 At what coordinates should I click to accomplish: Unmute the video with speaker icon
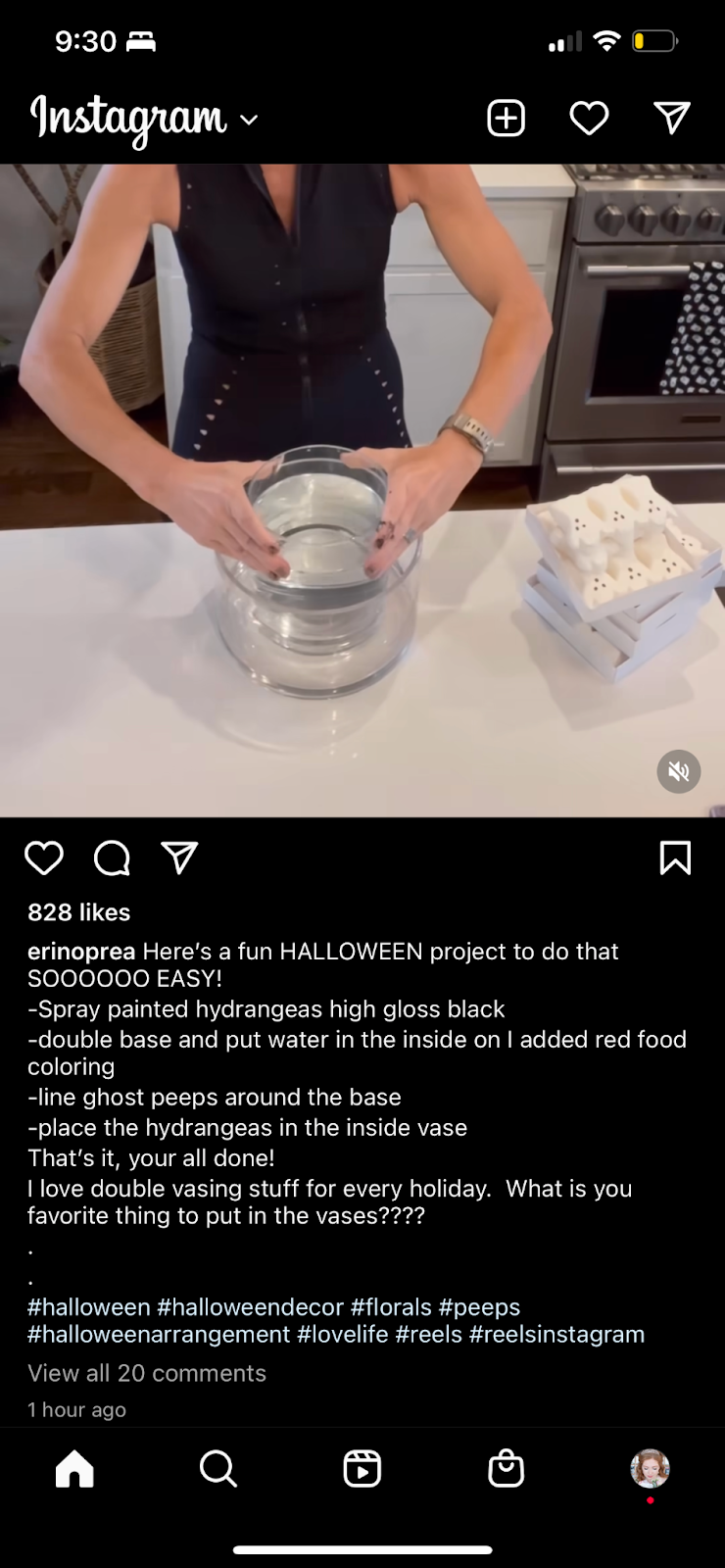click(x=679, y=772)
